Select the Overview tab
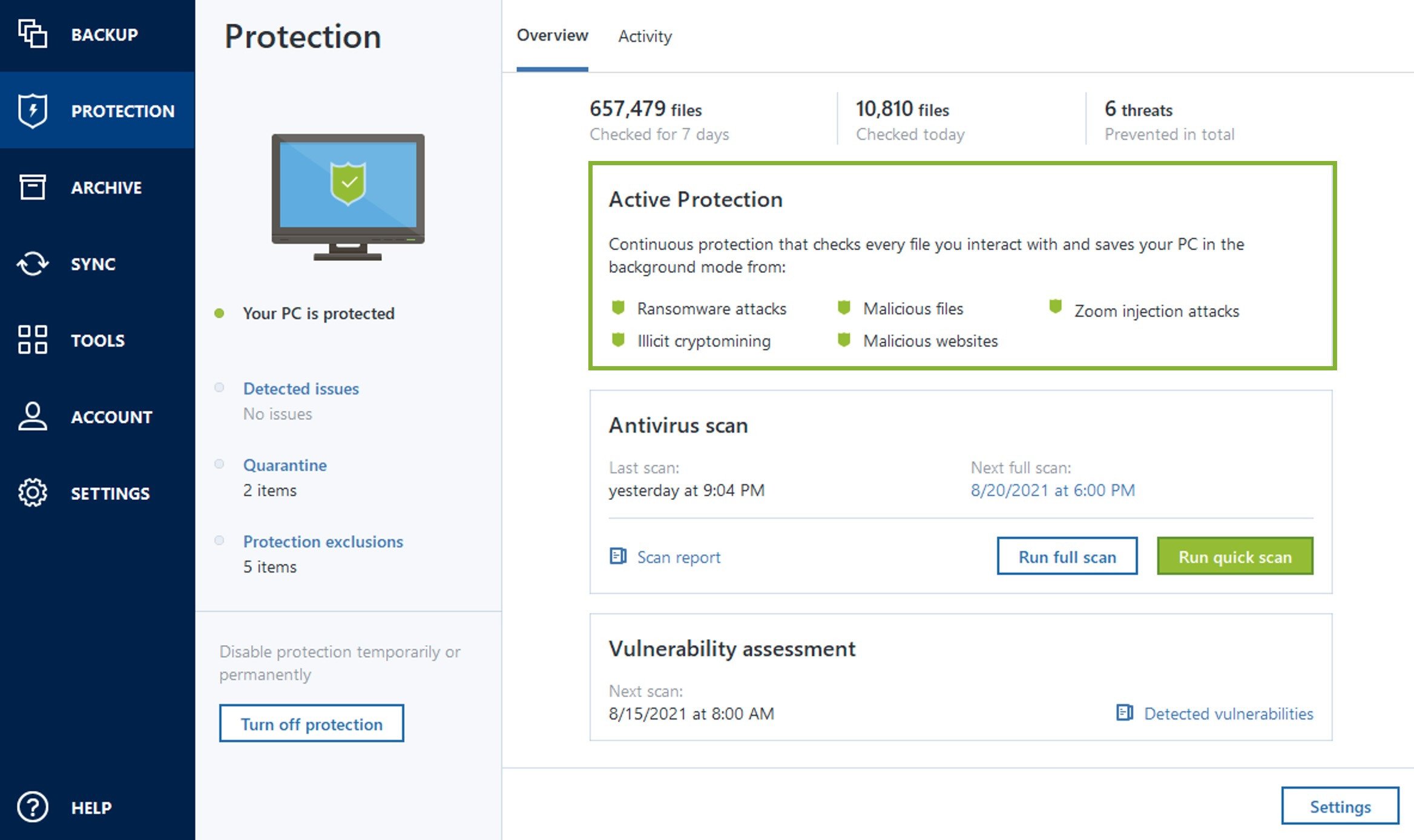1414x840 pixels. pos(552,36)
